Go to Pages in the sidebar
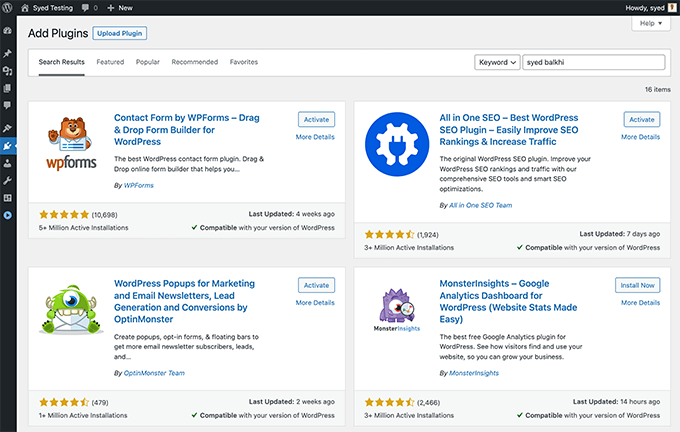 tap(7, 88)
